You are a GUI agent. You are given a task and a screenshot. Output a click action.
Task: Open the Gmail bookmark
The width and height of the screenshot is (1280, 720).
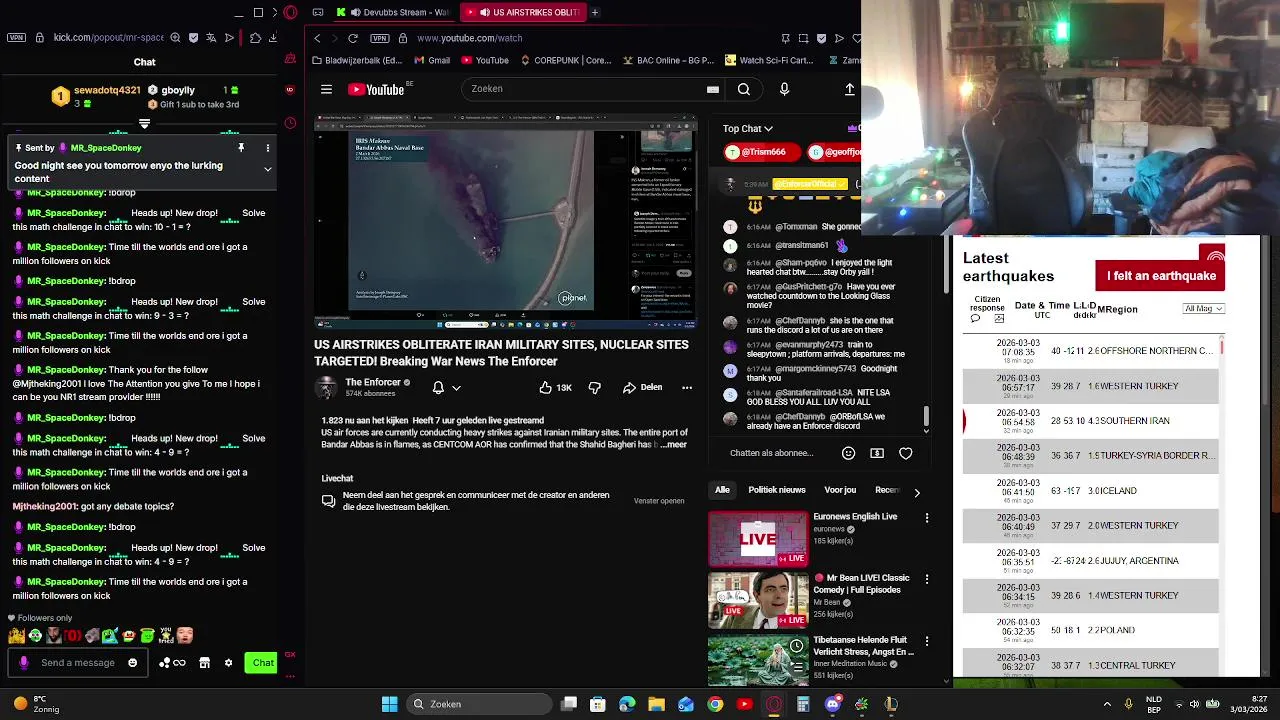point(432,60)
